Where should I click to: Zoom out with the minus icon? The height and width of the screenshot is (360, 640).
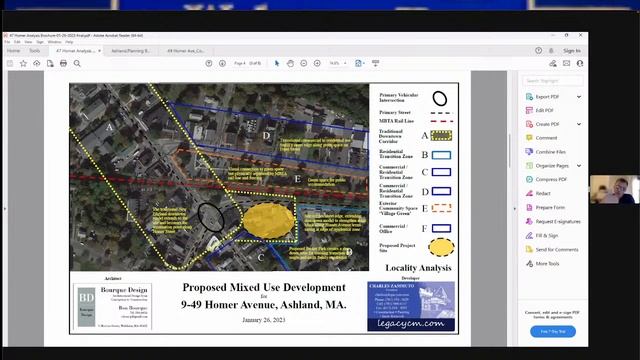click(x=304, y=63)
